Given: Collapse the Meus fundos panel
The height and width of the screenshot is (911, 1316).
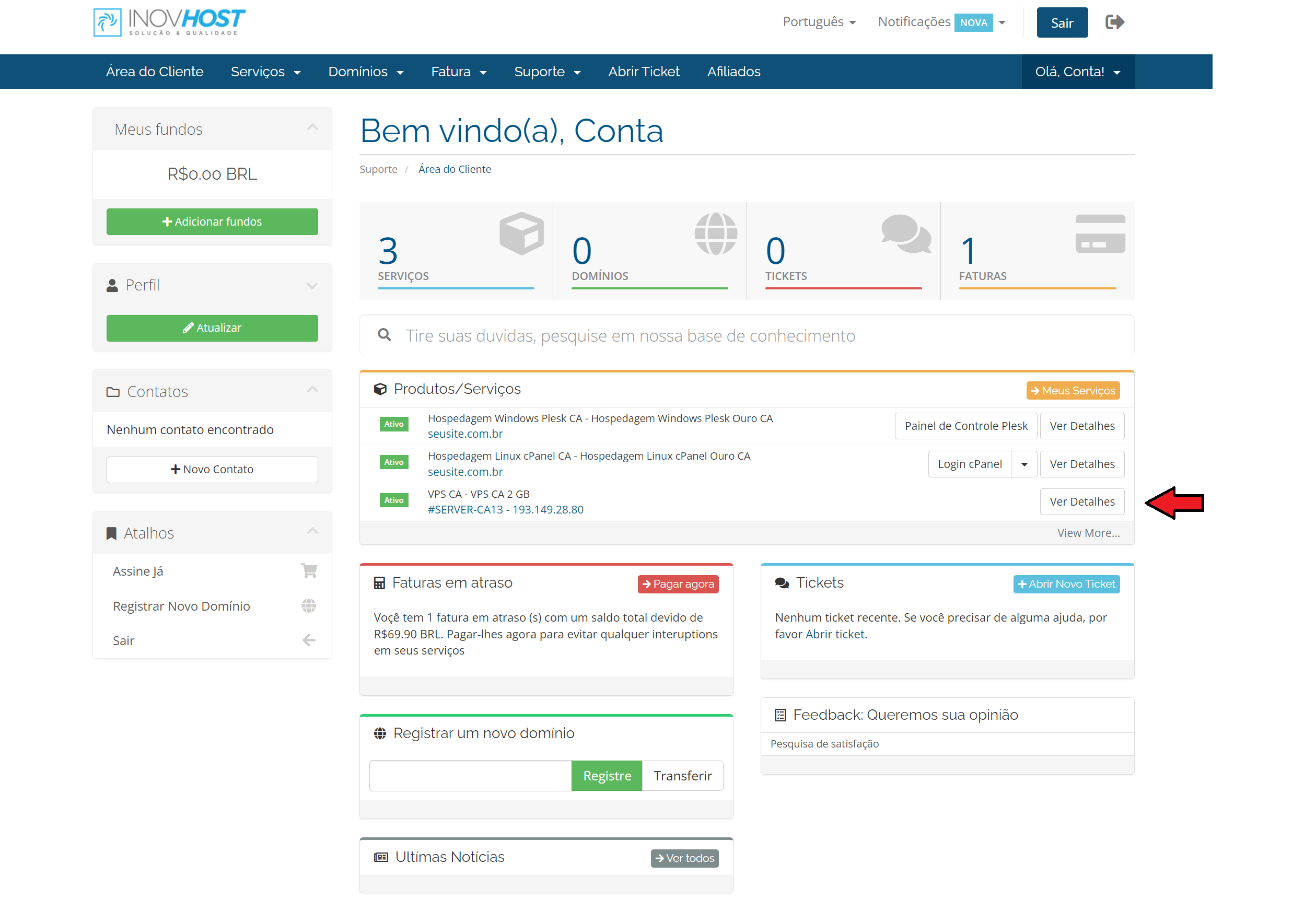Looking at the screenshot, I should pos(312,128).
